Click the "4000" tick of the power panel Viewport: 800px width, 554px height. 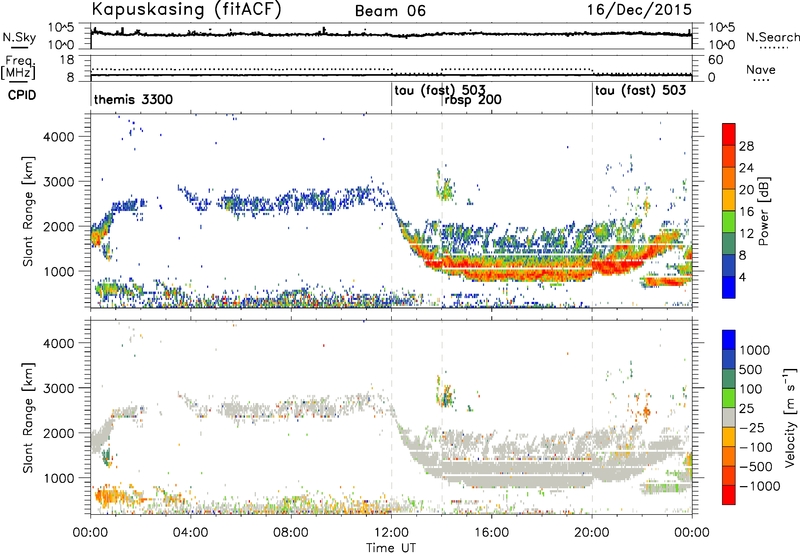[x=58, y=137]
